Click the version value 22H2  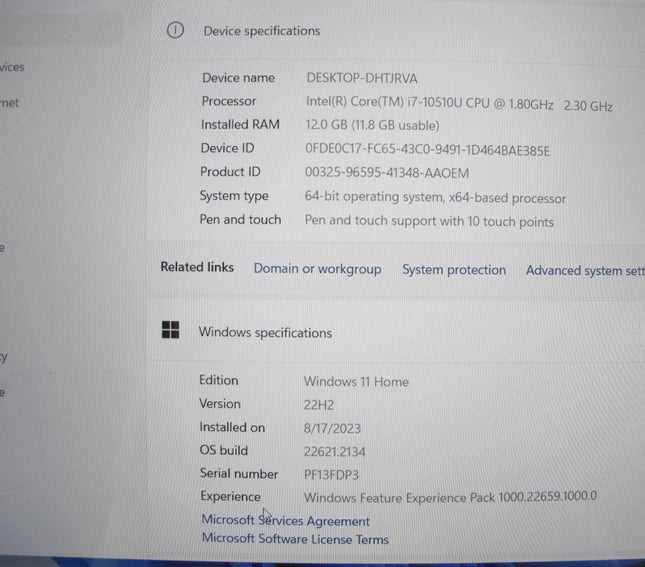click(318, 405)
